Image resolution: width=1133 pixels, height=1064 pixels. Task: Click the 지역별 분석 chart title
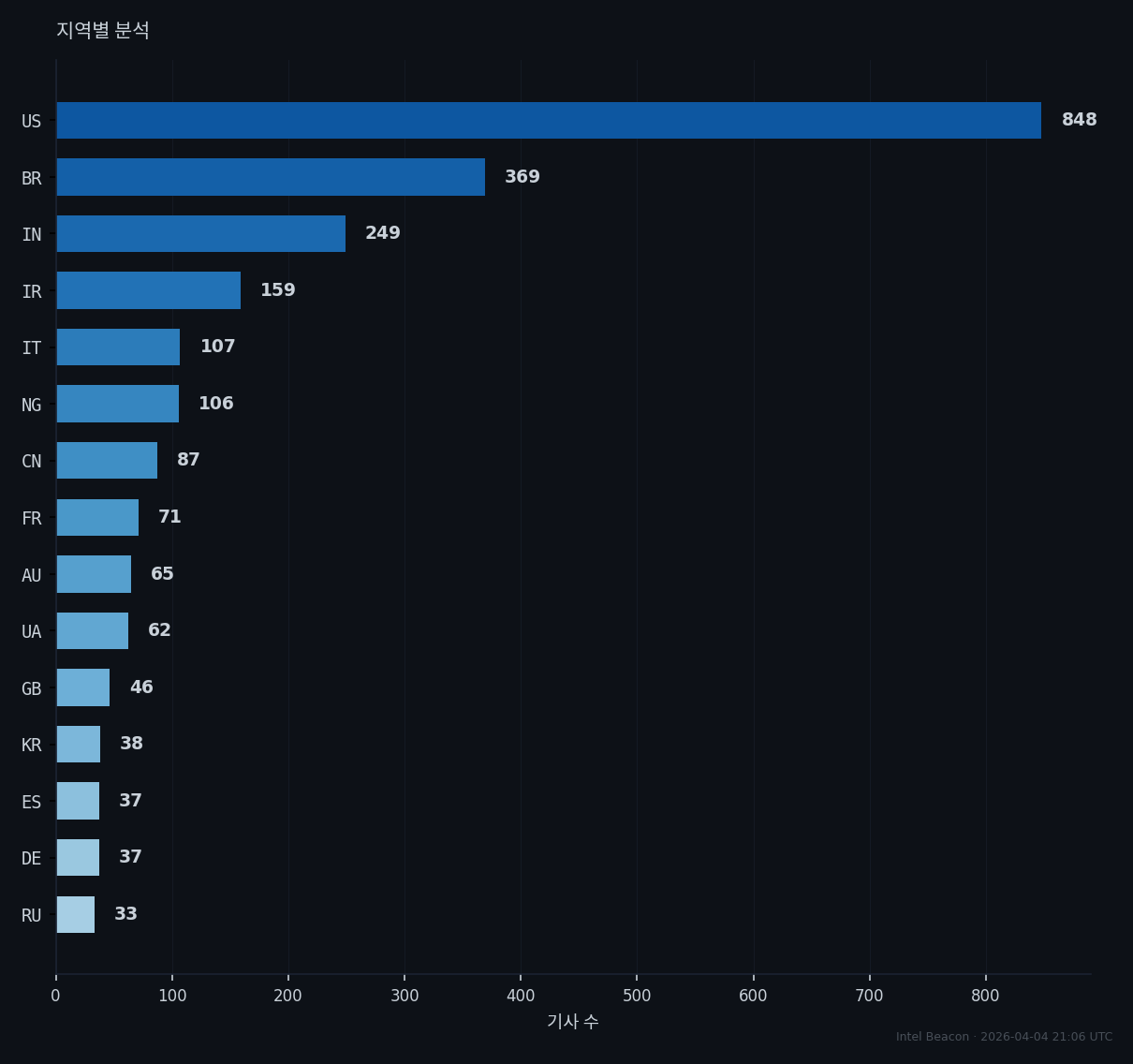pos(103,31)
